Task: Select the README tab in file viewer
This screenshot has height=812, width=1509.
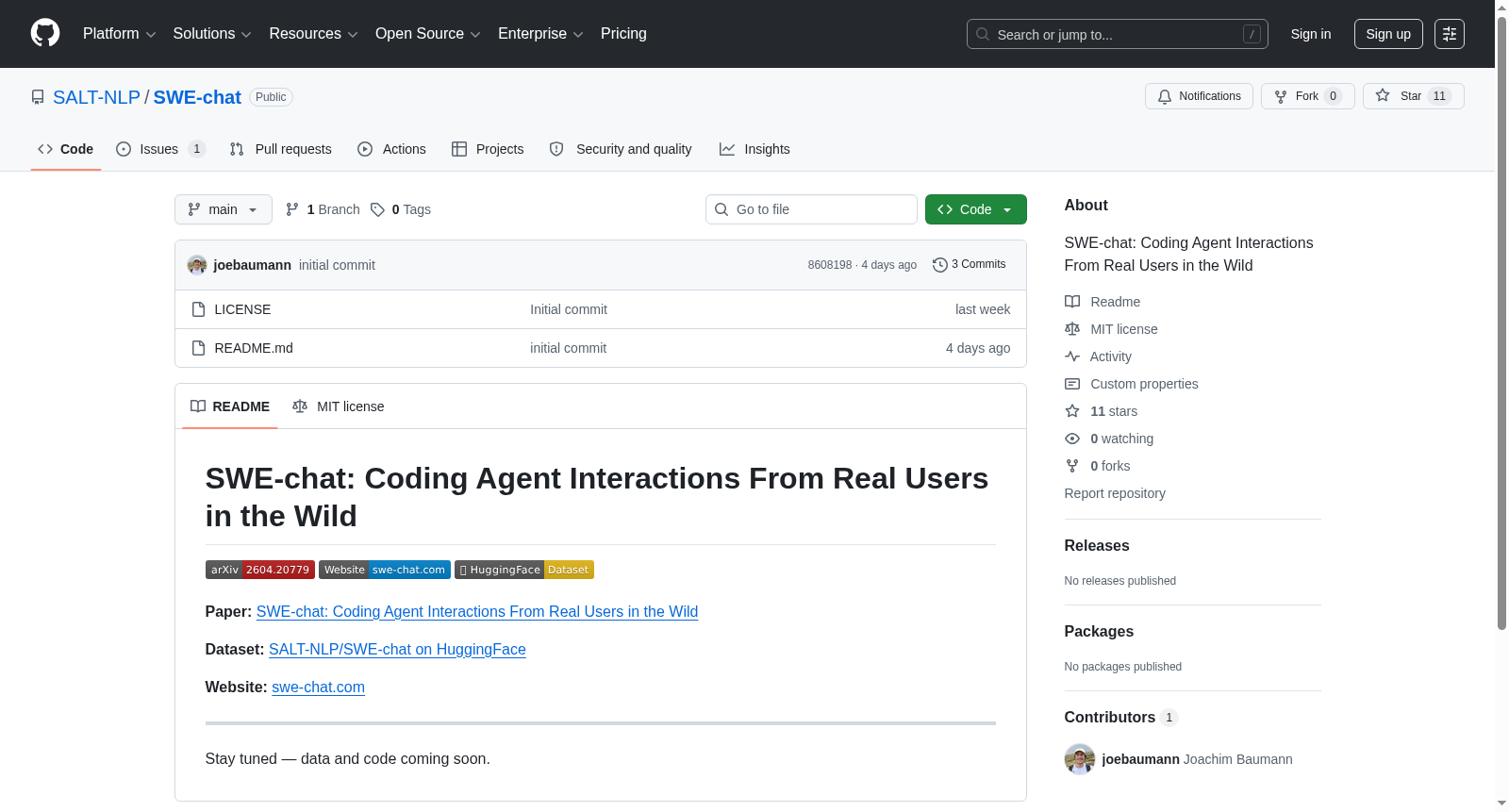Action: 230,406
